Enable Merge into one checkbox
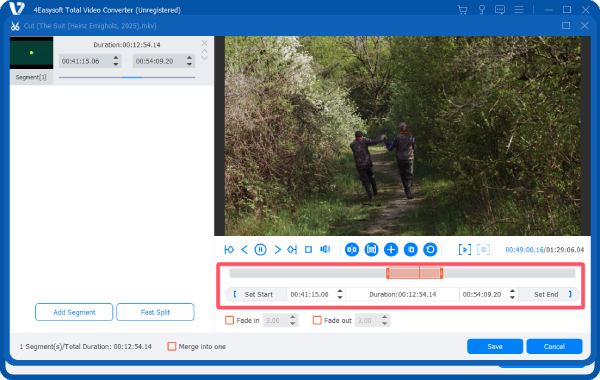Image resolution: width=600 pixels, height=380 pixels. pos(172,346)
